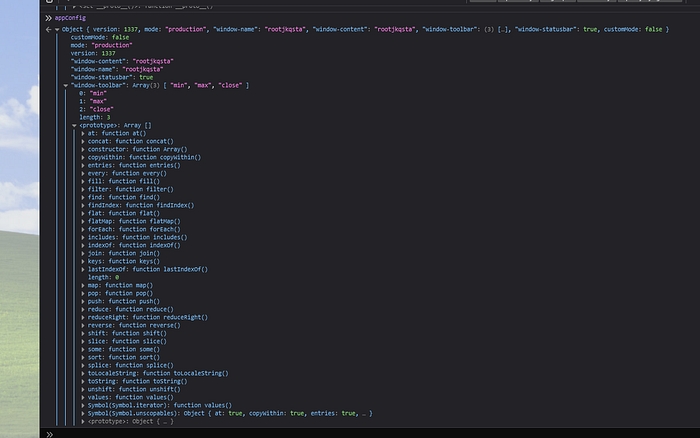Expand the lastIndexOf function entry
The width and height of the screenshot is (700, 438).
pos(83,269)
